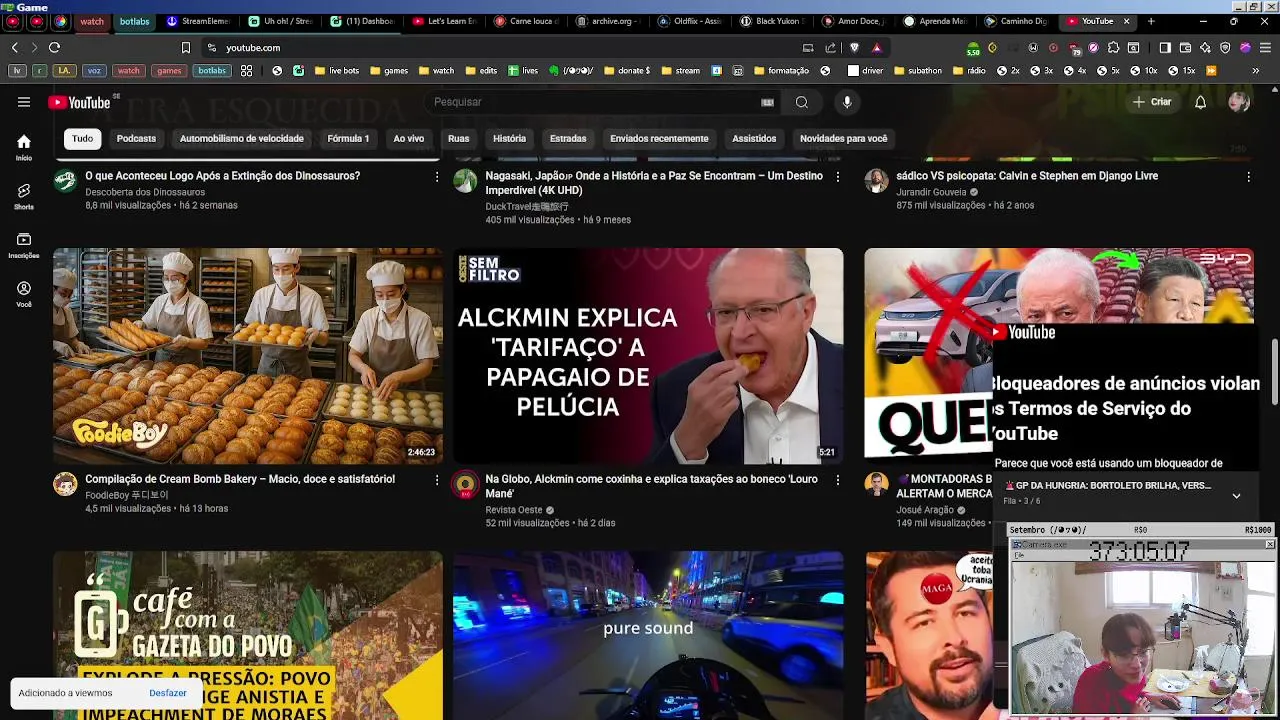
Task: Open the '10x' bookmark
Action: [x=1145, y=71]
